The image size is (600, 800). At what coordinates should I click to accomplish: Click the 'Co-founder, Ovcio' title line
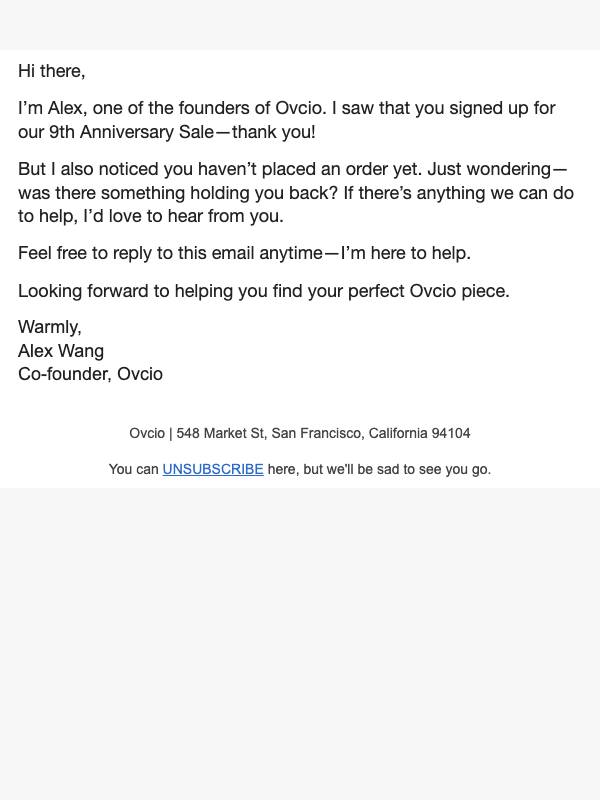pos(90,374)
